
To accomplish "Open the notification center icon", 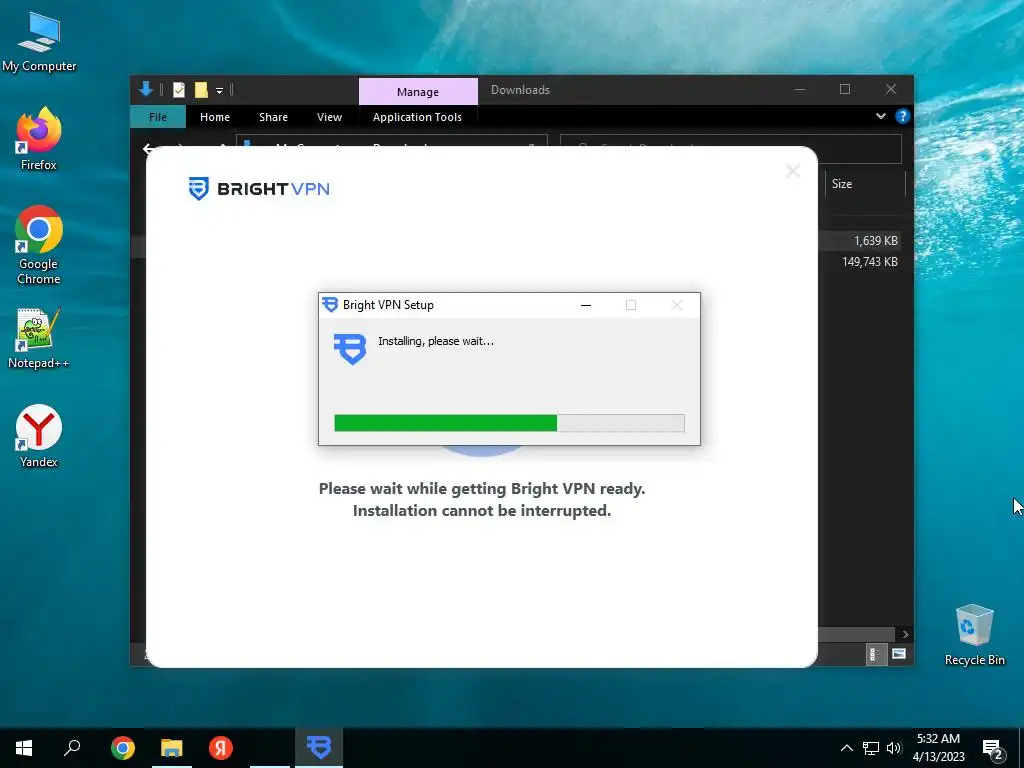I will [993, 750].
